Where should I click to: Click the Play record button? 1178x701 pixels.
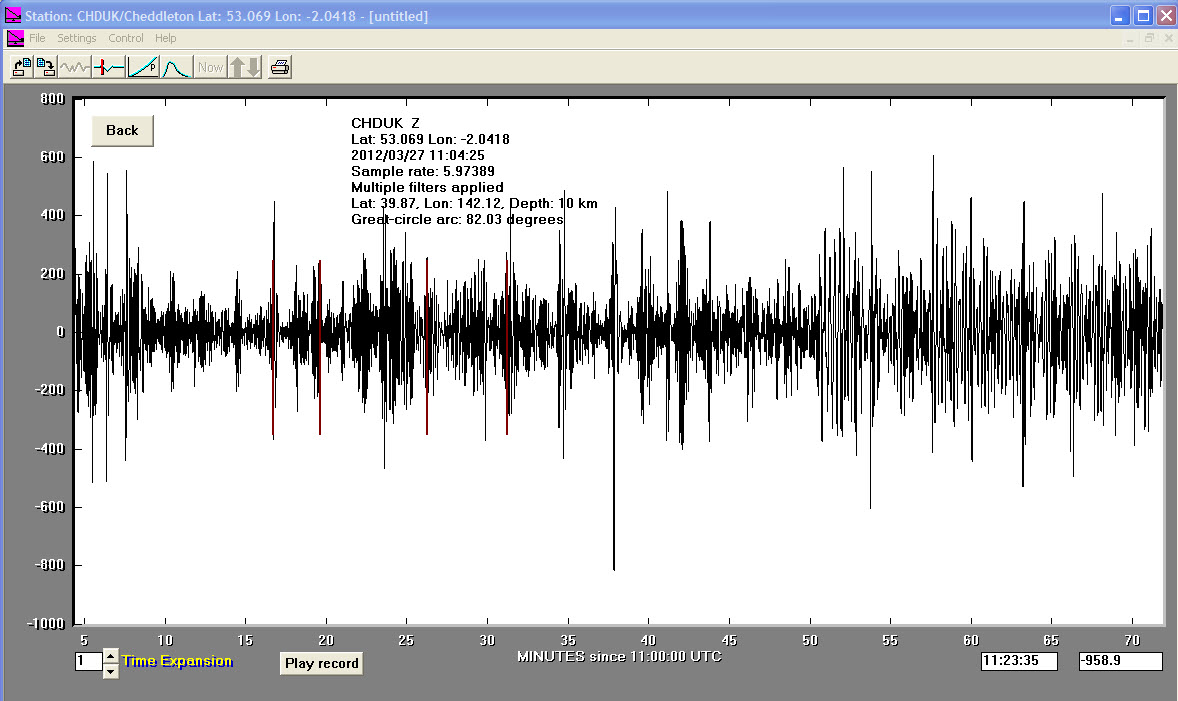tap(322, 663)
